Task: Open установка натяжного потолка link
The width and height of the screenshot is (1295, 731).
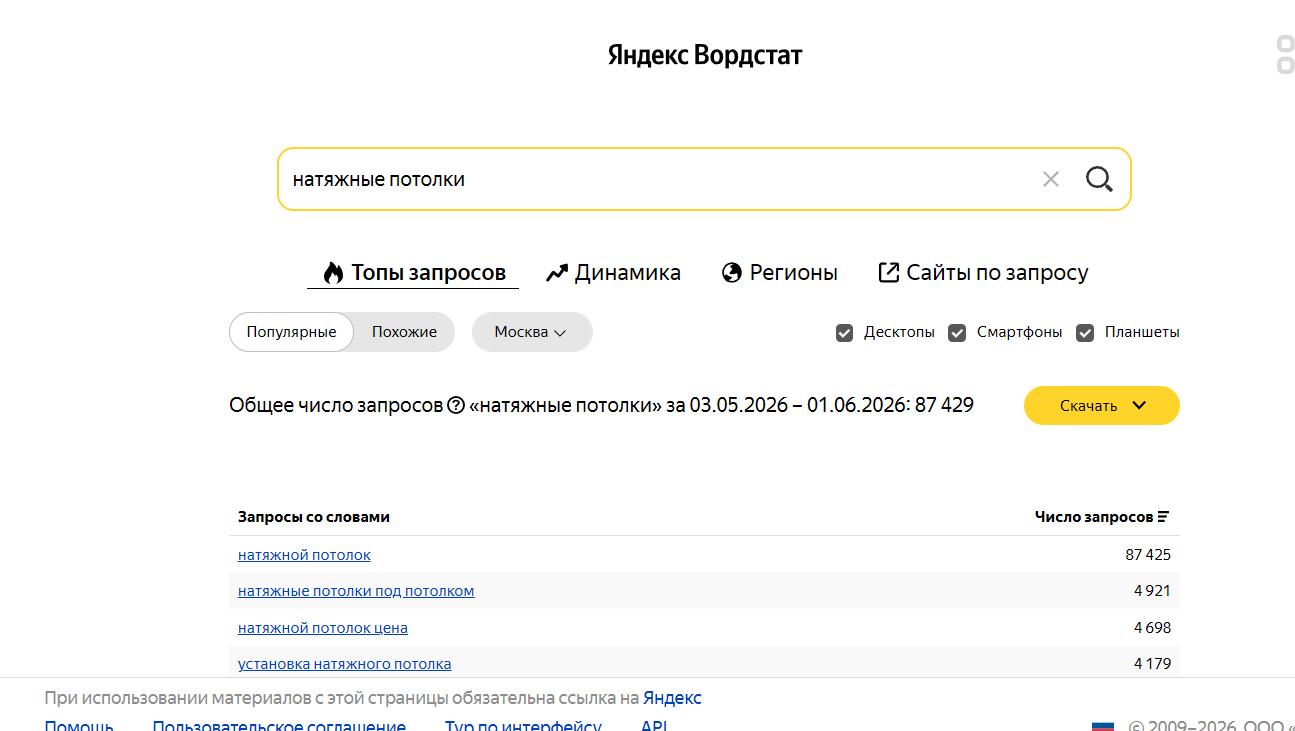Action: pos(344,664)
